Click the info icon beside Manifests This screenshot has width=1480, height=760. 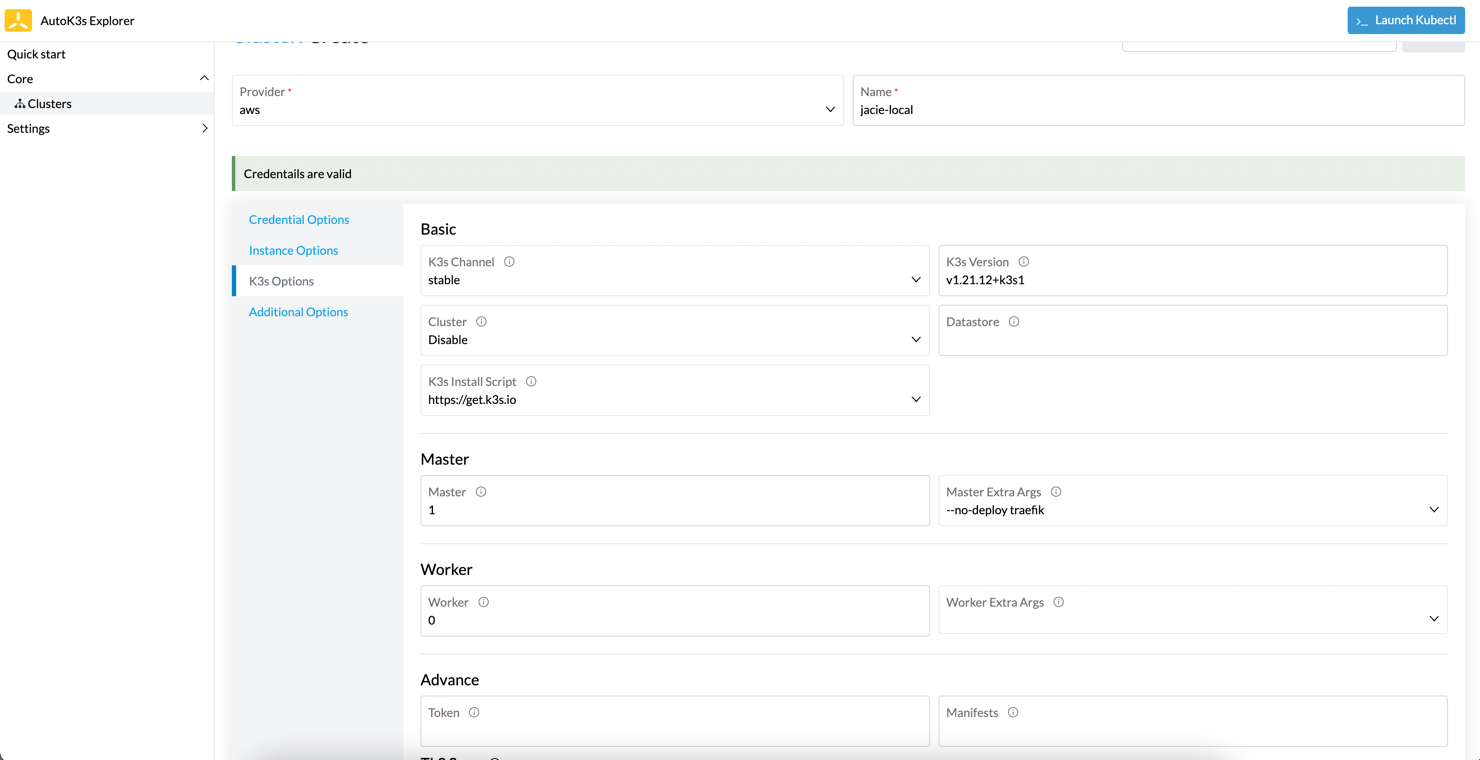[1013, 713]
